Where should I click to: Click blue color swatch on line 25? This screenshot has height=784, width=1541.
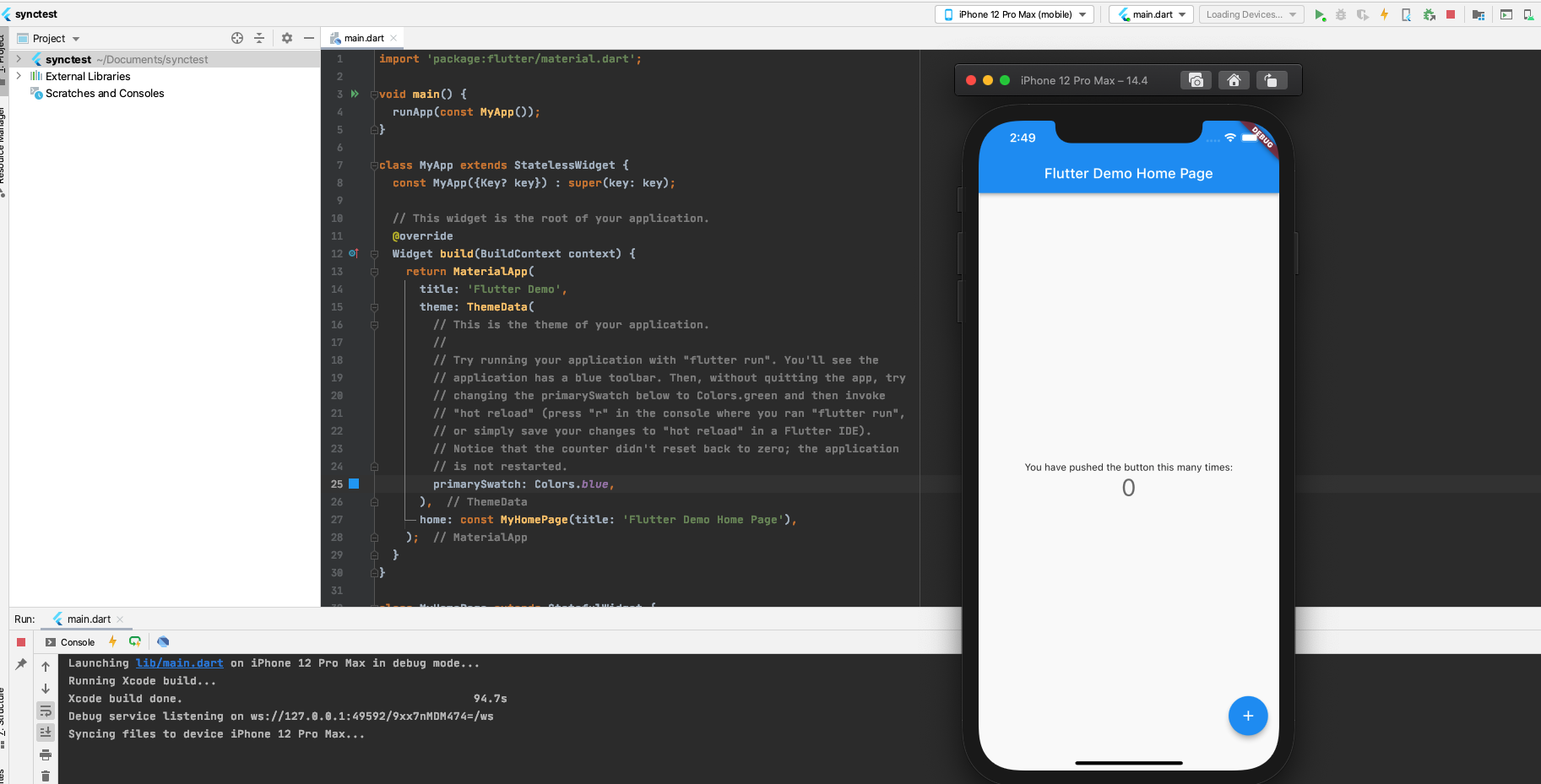pyautogui.click(x=354, y=484)
